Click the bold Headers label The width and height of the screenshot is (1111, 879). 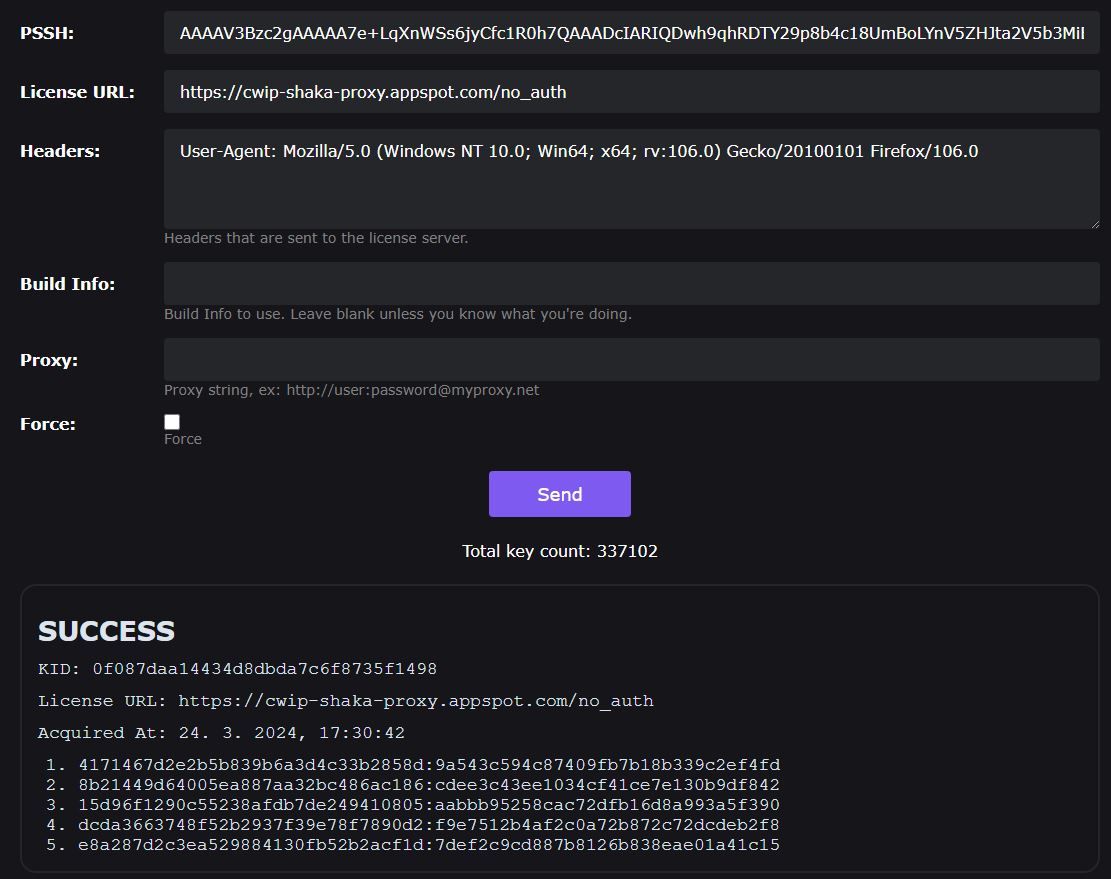(60, 151)
